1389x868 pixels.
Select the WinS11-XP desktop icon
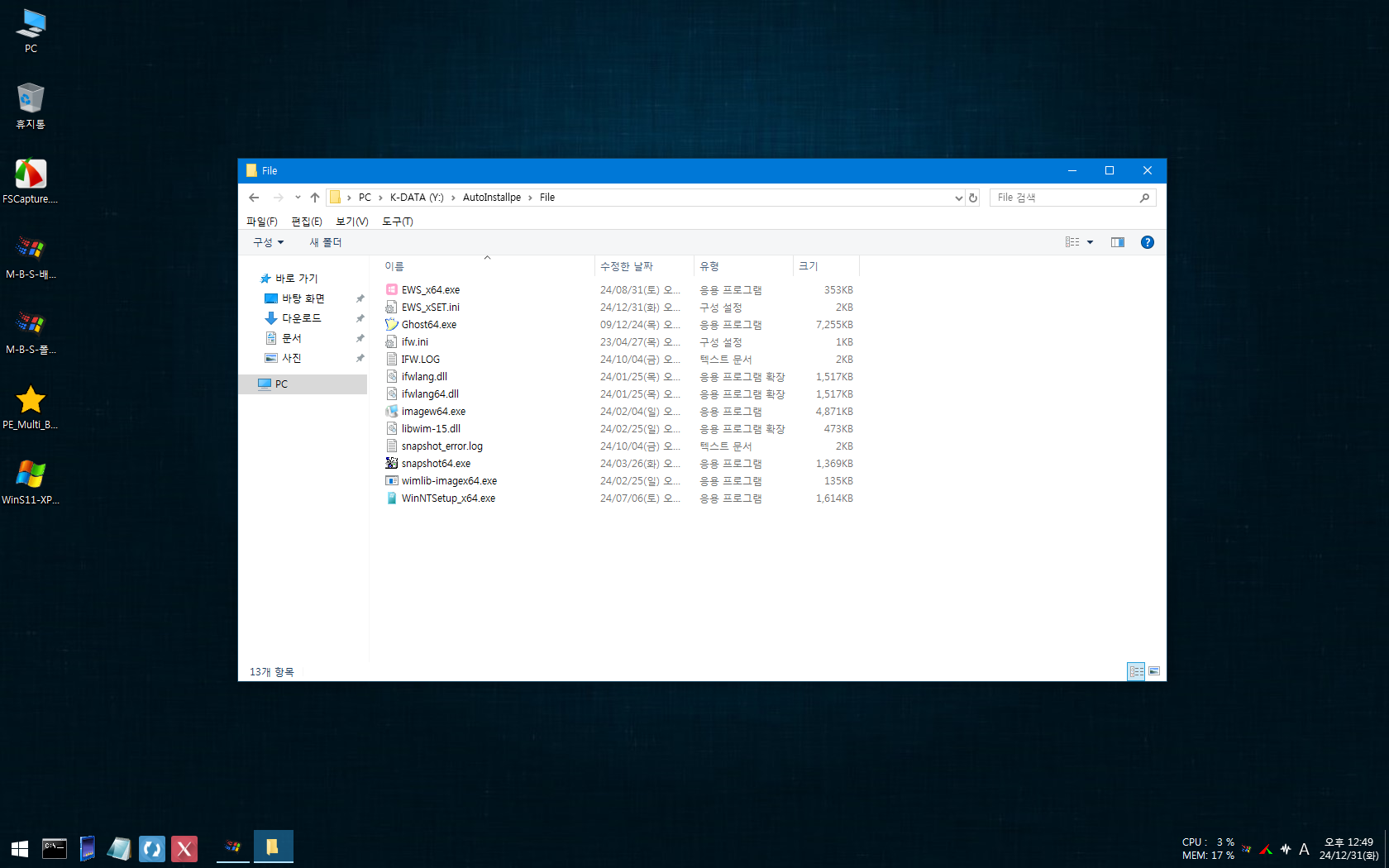pyautogui.click(x=31, y=482)
